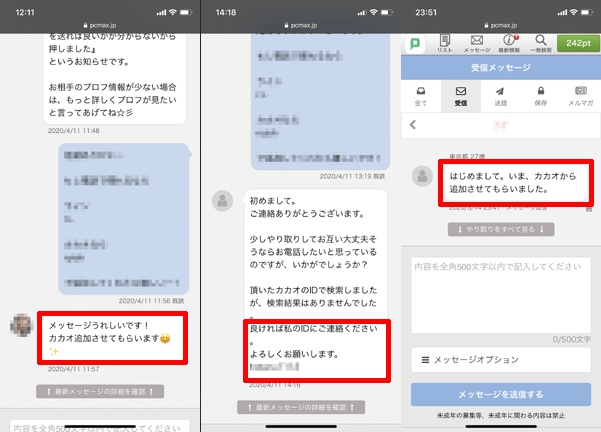601x432 pixels.
Task: Select the 送信 sent tab
Action: tap(501, 96)
